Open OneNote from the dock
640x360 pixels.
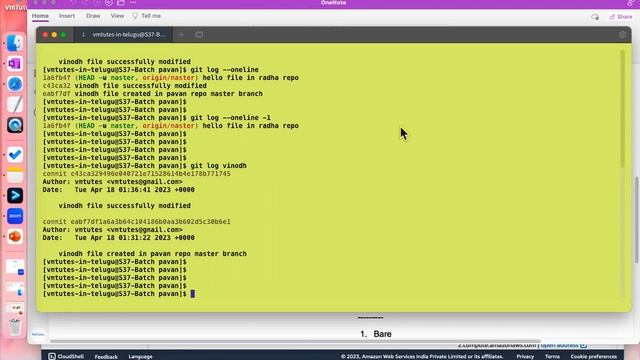[x=15, y=64]
